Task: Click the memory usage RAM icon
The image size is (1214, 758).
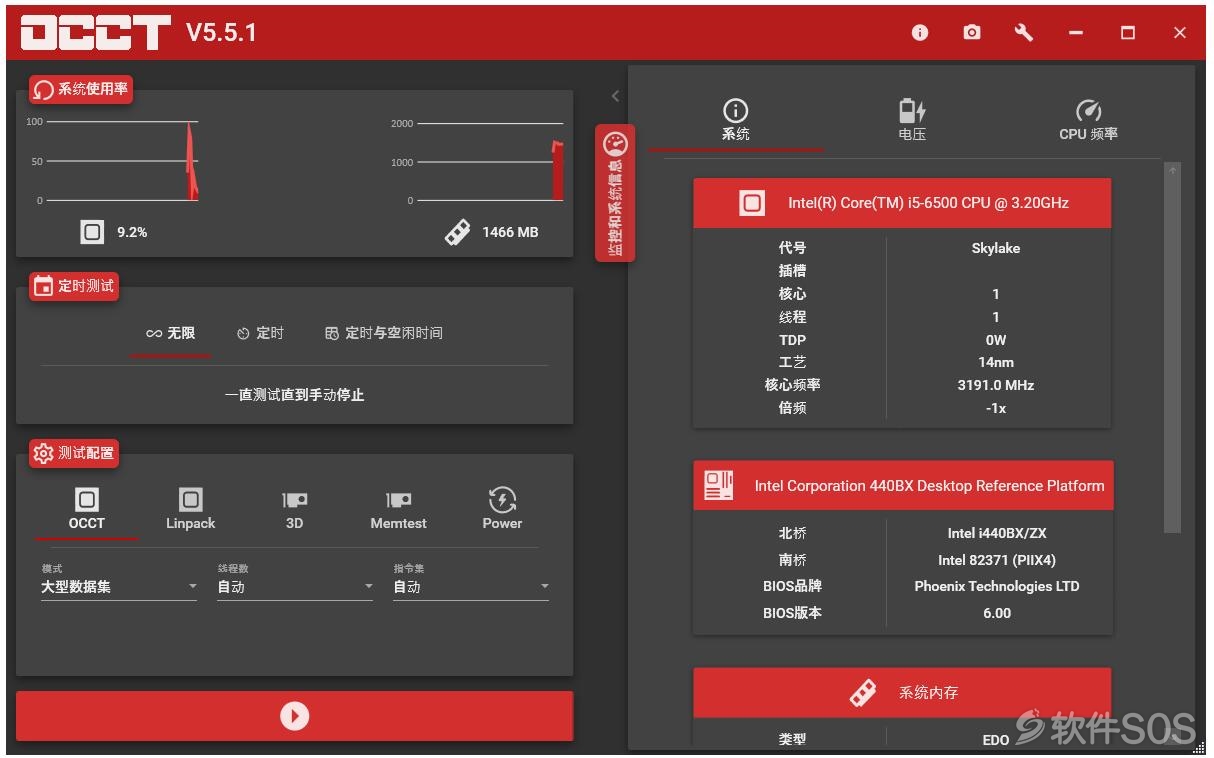Action: coord(458,232)
